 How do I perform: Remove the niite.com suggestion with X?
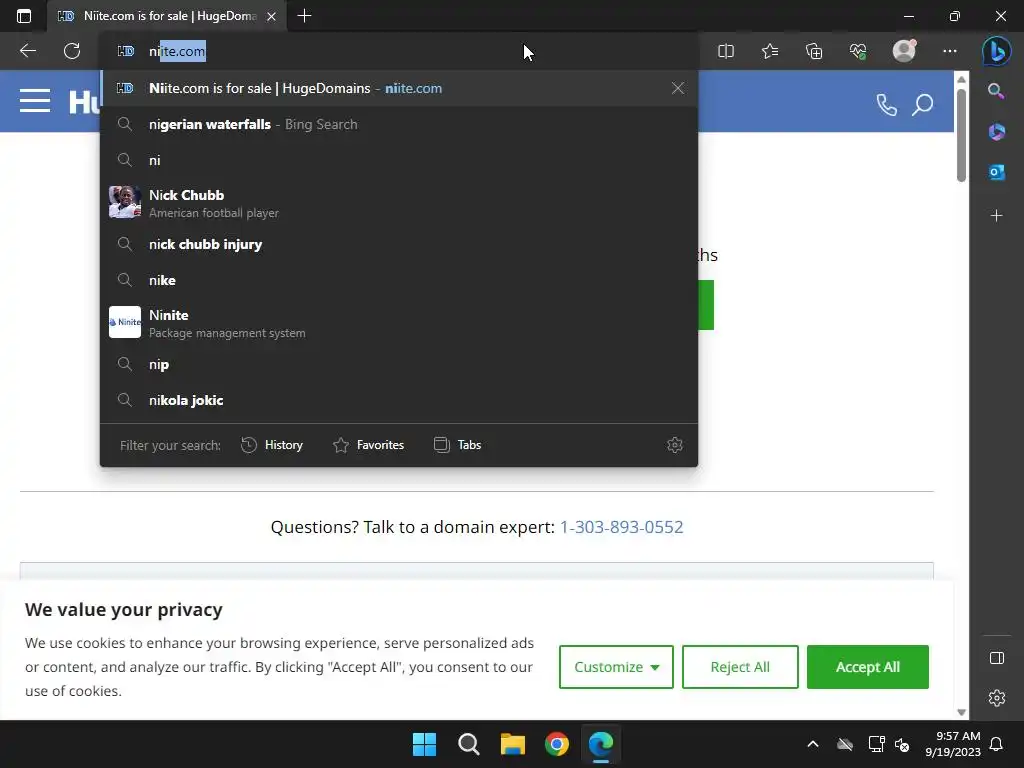point(678,88)
